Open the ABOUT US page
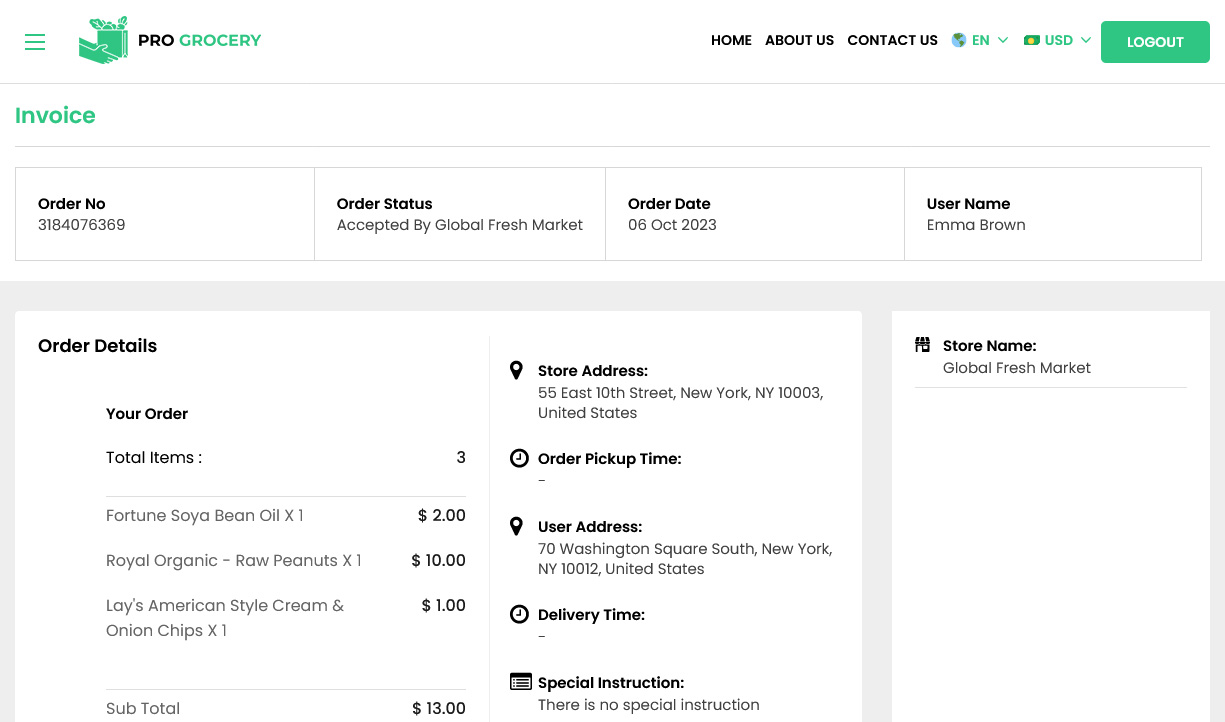This screenshot has height=722, width=1225. (799, 40)
